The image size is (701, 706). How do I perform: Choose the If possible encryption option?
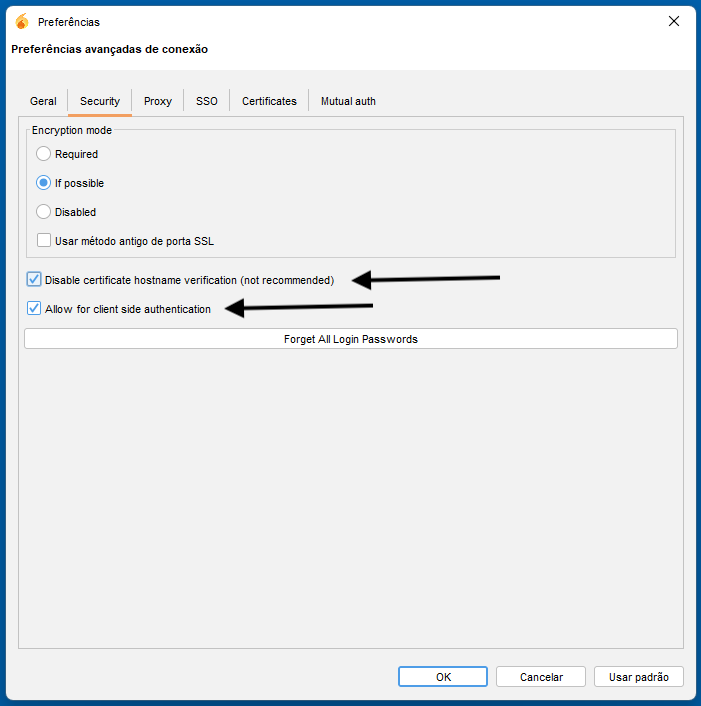pos(43,183)
